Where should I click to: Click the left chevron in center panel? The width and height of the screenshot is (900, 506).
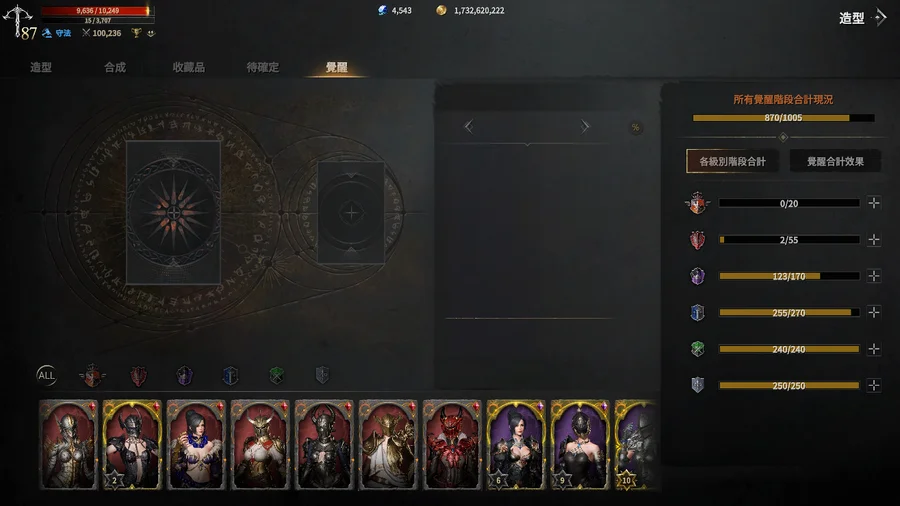click(469, 126)
